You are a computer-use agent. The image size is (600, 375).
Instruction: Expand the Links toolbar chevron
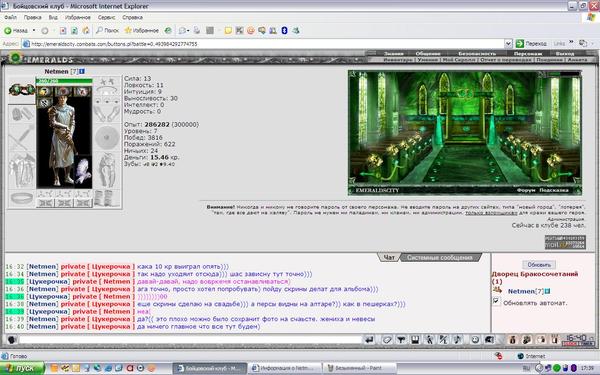(571, 42)
